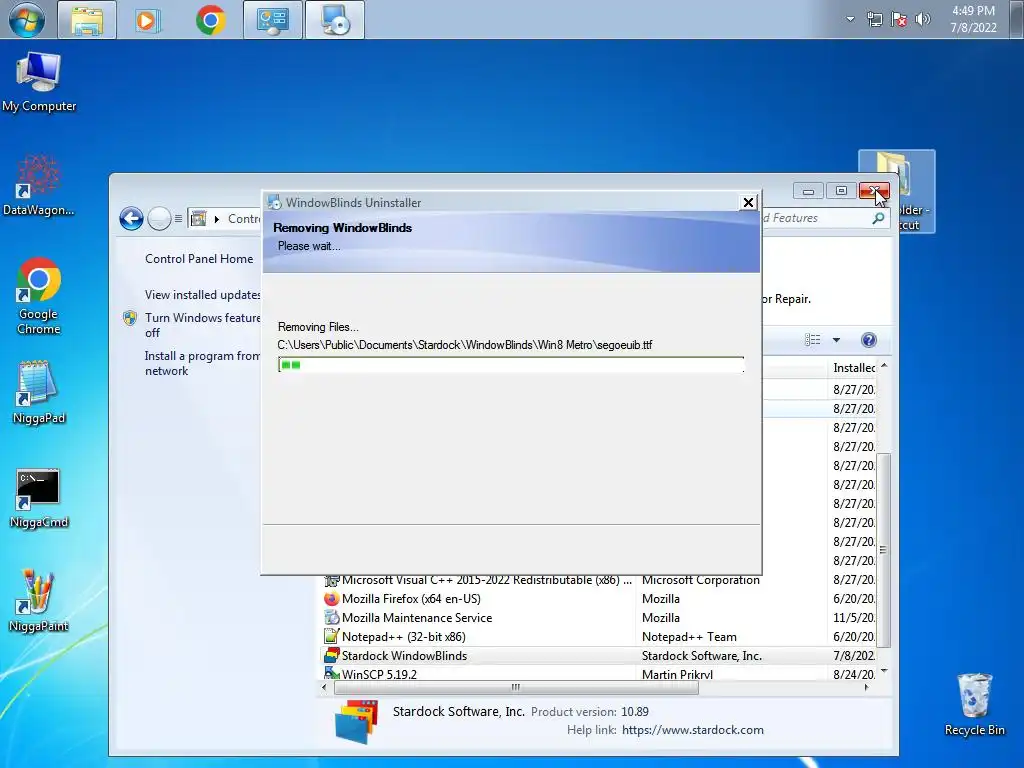Open recent pages dropdown in Control Panel

coord(178,218)
